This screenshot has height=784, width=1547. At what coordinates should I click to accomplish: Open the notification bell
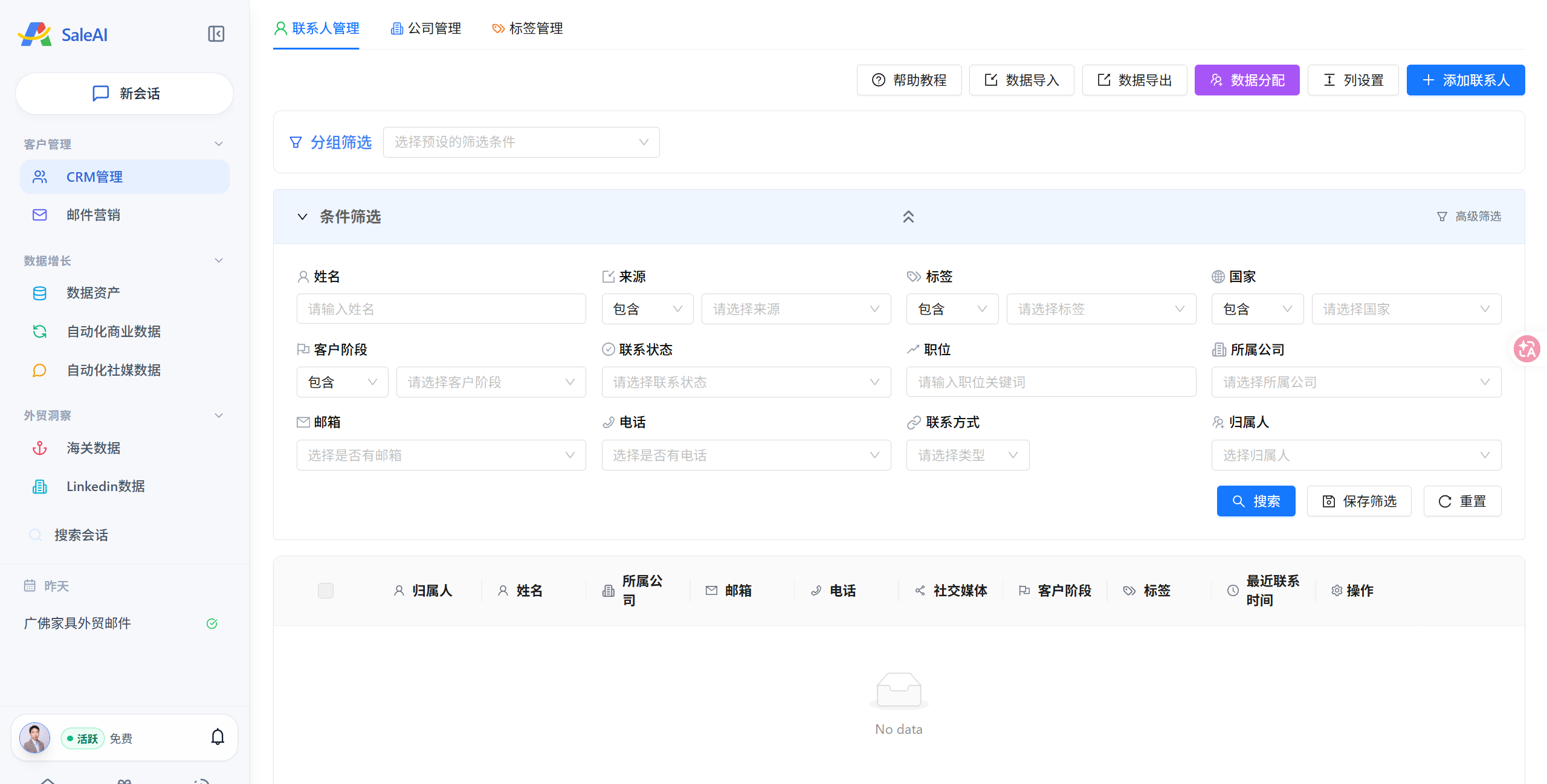coord(218,737)
